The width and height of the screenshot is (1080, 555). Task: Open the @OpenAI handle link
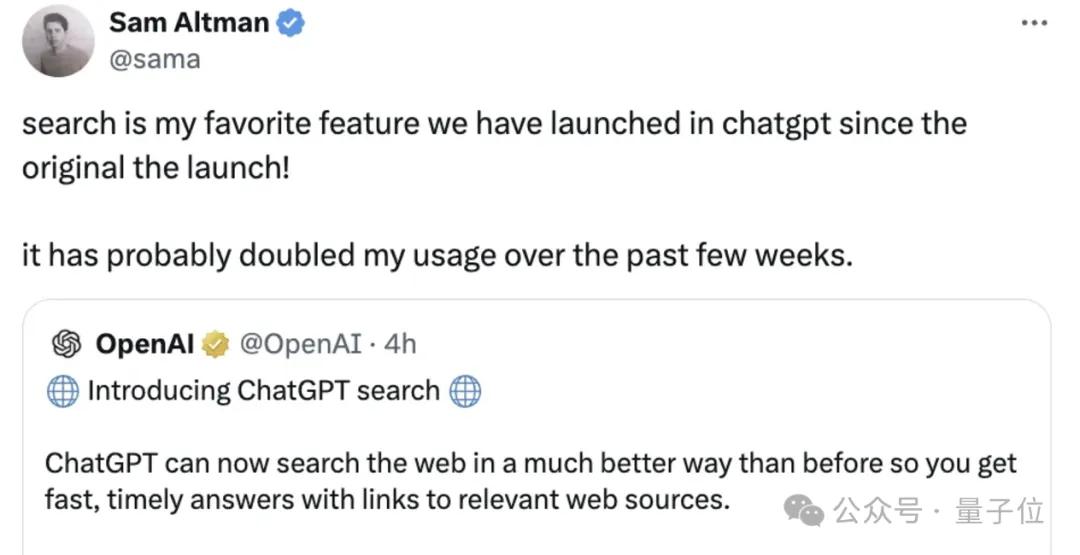(x=299, y=345)
